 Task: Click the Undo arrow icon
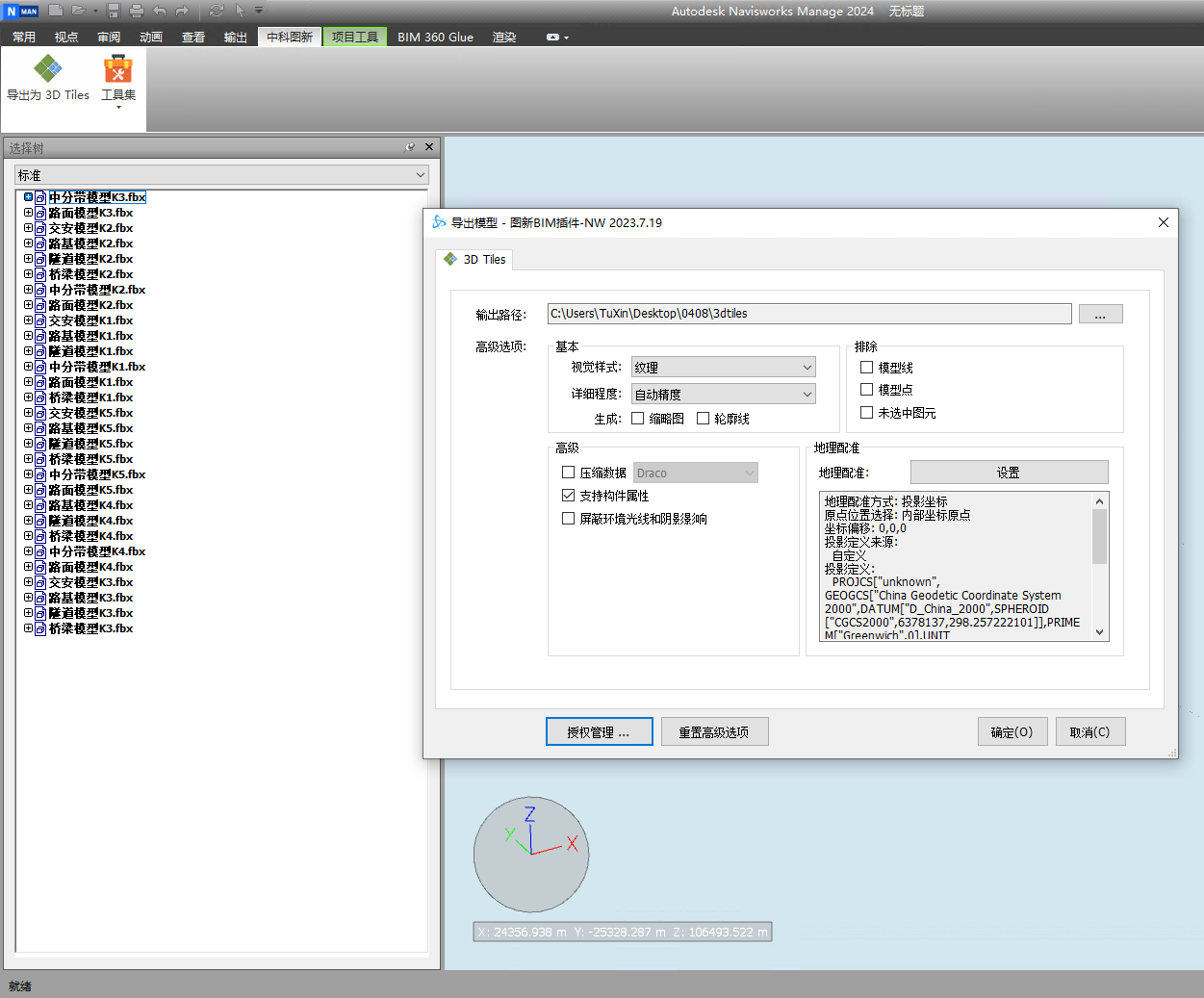pos(160,11)
